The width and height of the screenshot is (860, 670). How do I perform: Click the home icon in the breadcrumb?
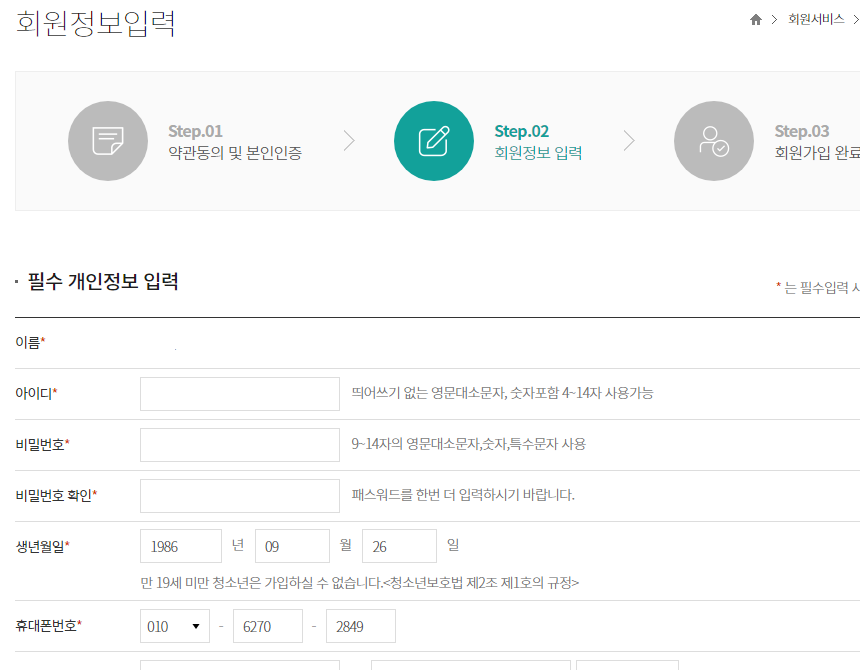pos(756,19)
